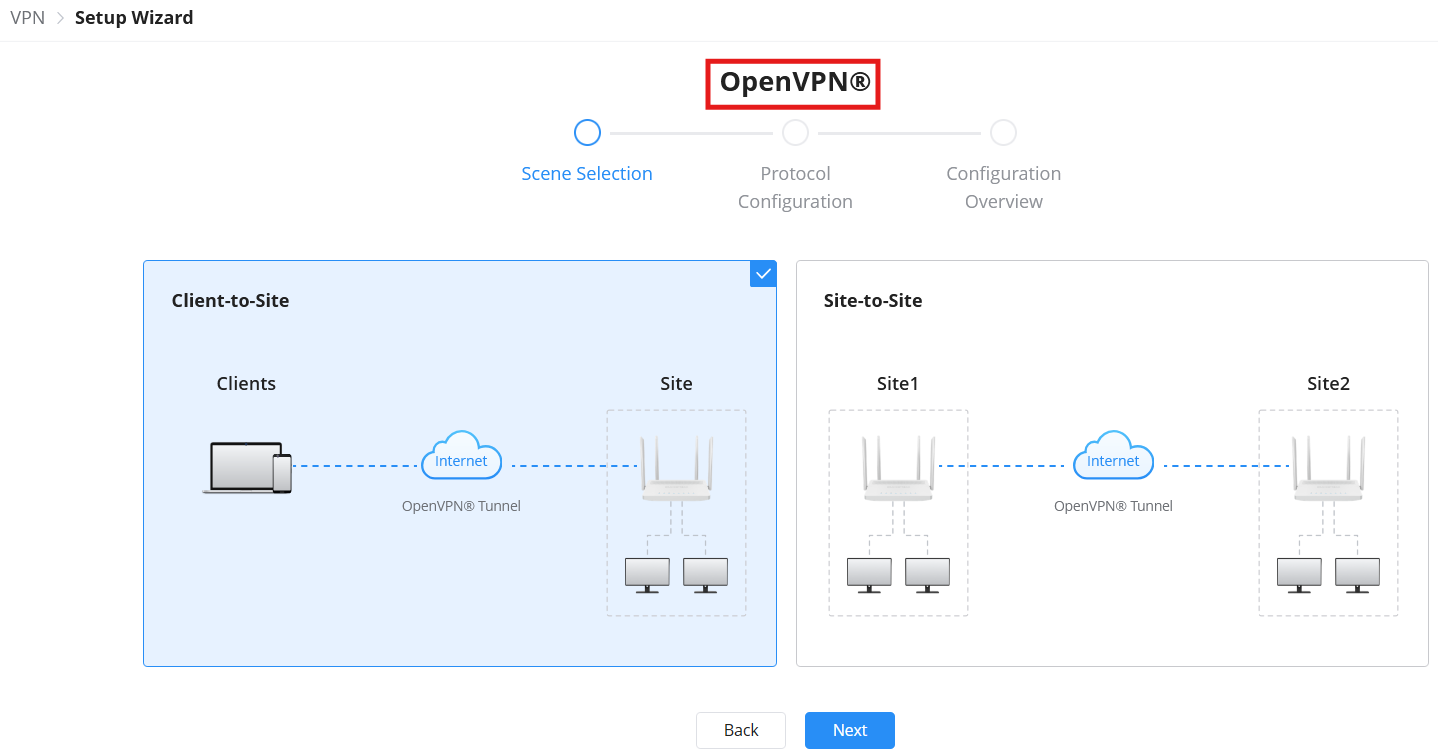1438x756 pixels.
Task: Click the right monitor in the Site2 group
Action: click(1357, 576)
